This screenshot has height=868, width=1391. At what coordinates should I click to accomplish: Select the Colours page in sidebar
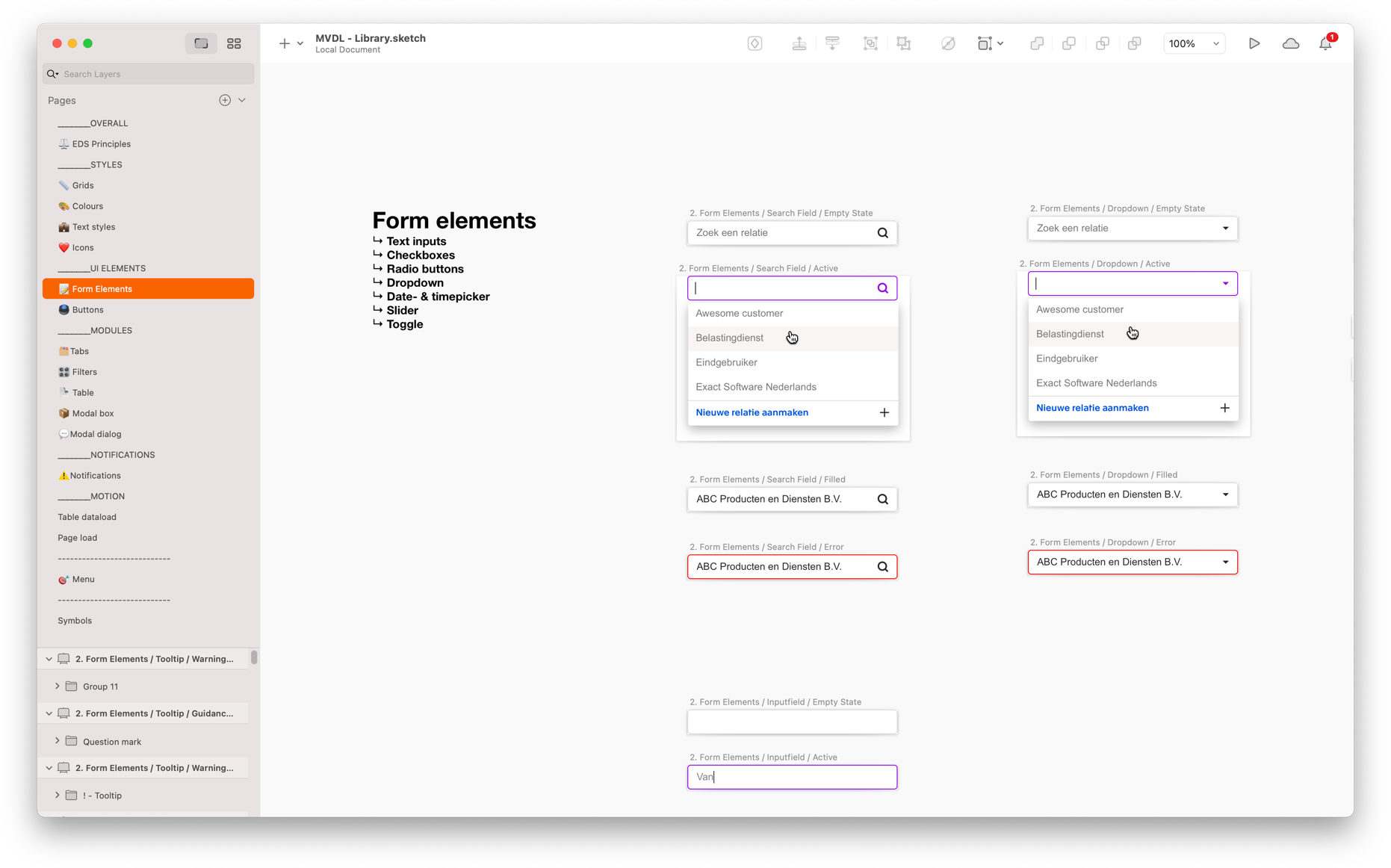pyautogui.click(x=87, y=206)
